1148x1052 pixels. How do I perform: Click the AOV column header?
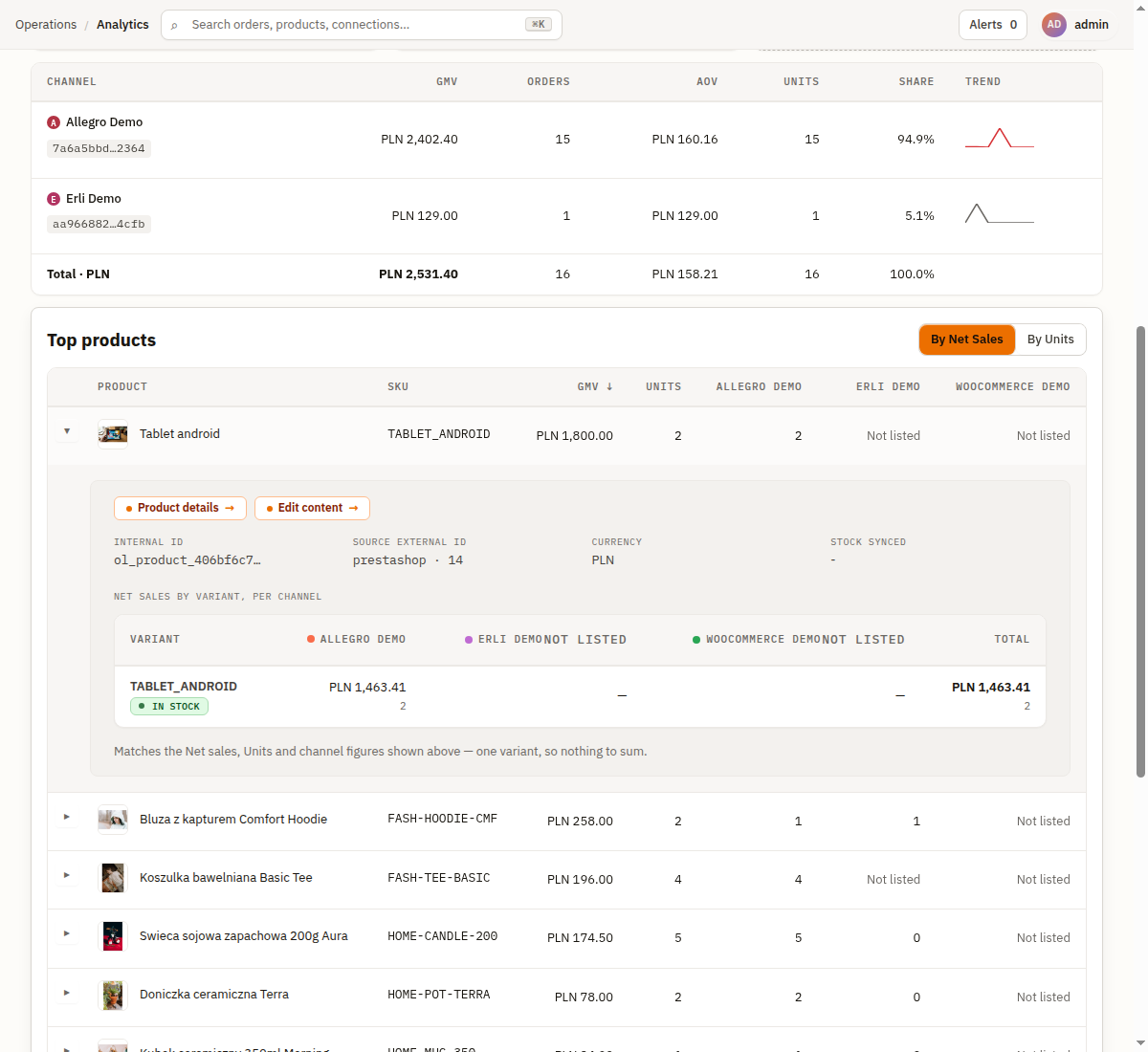point(707,82)
